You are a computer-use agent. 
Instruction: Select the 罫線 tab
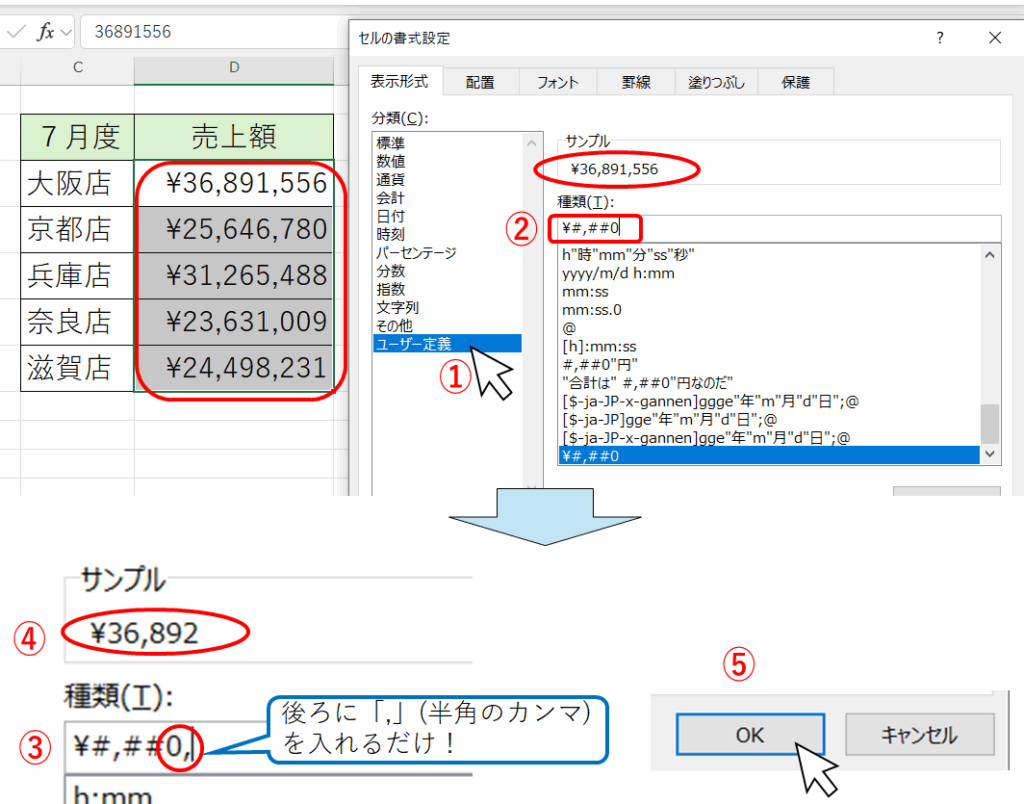tap(636, 83)
